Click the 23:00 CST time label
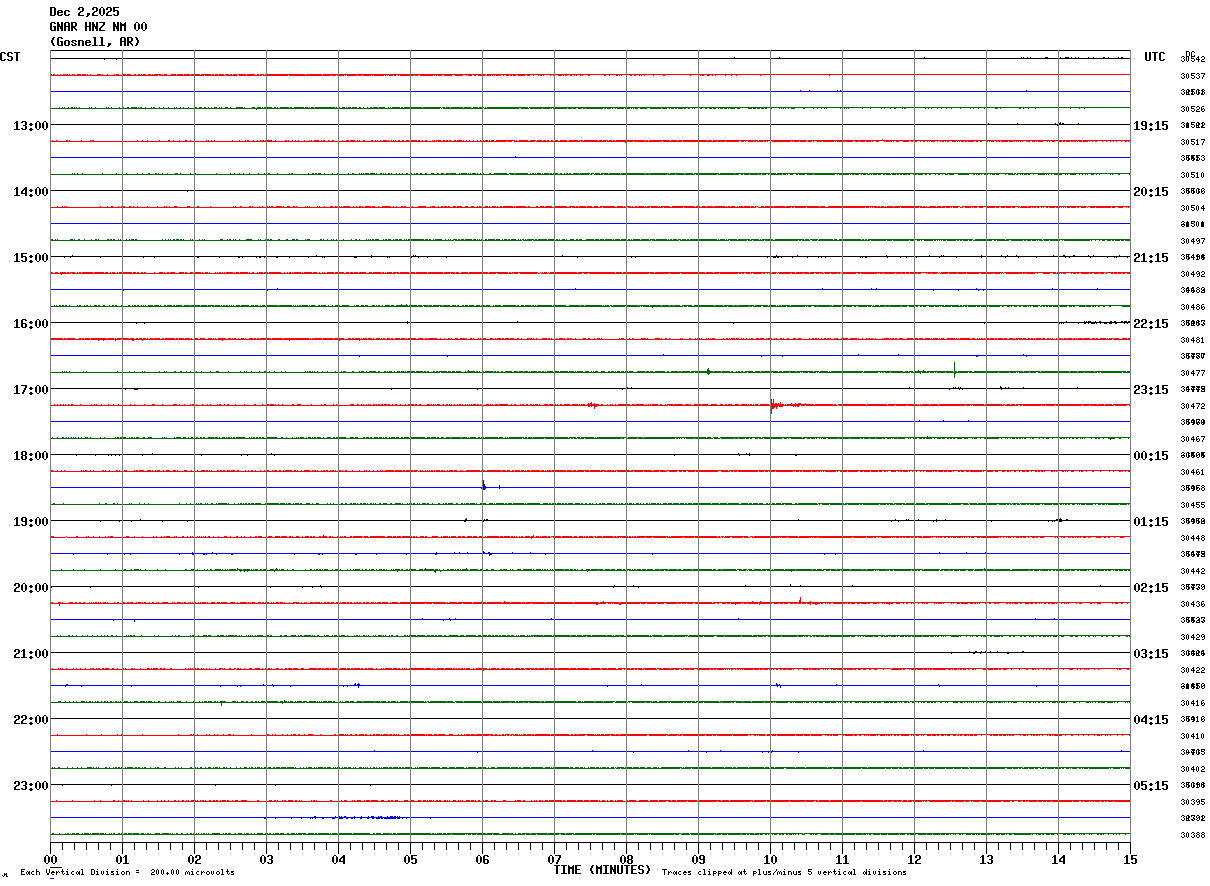Viewport: 1210px width, 886px height. pyautogui.click(x=30, y=786)
